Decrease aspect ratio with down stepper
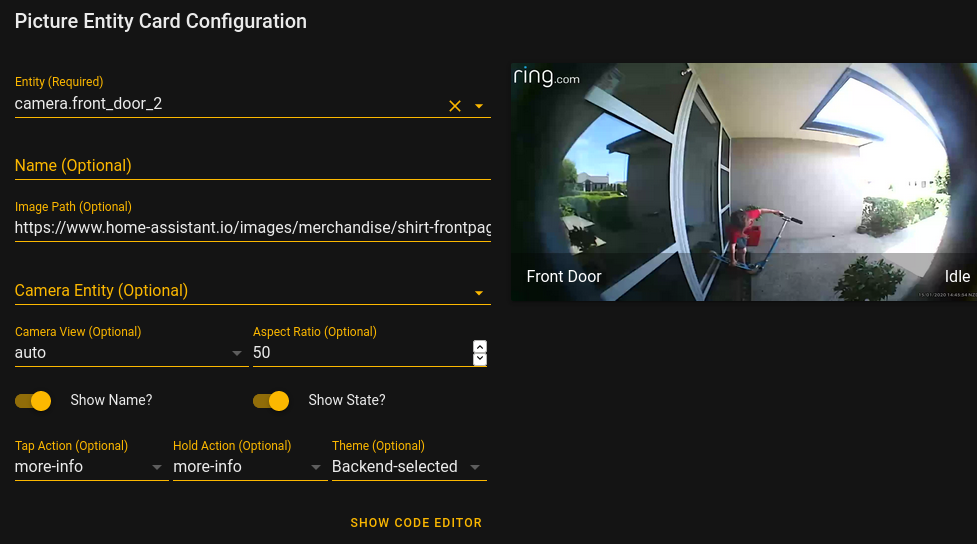Image resolution: width=977 pixels, height=544 pixels. pyautogui.click(x=480, y=359)
